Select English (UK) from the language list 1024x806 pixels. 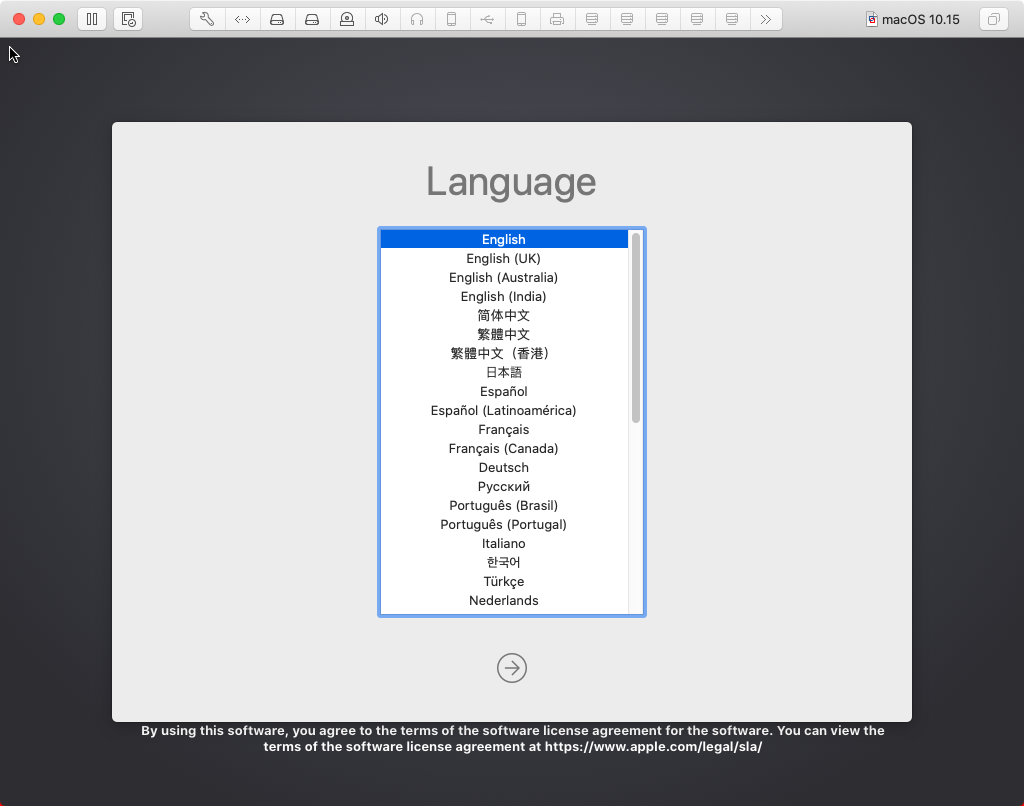click(x=503, y=258)
